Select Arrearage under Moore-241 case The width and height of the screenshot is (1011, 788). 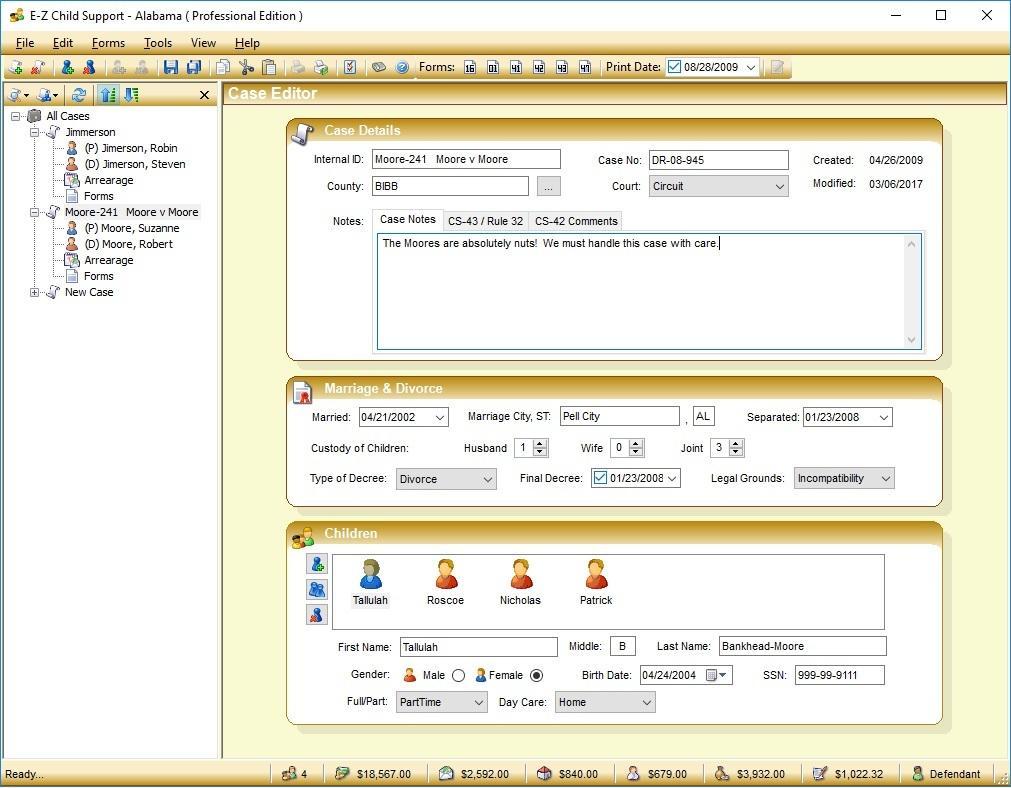click(x=108, y=261)
